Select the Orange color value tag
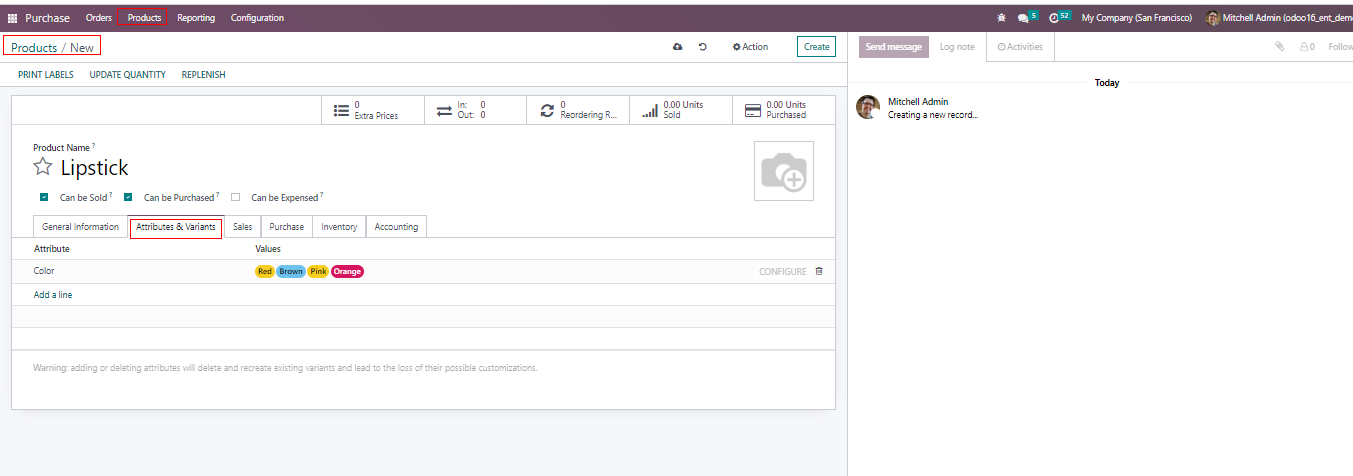 (347, 272)
